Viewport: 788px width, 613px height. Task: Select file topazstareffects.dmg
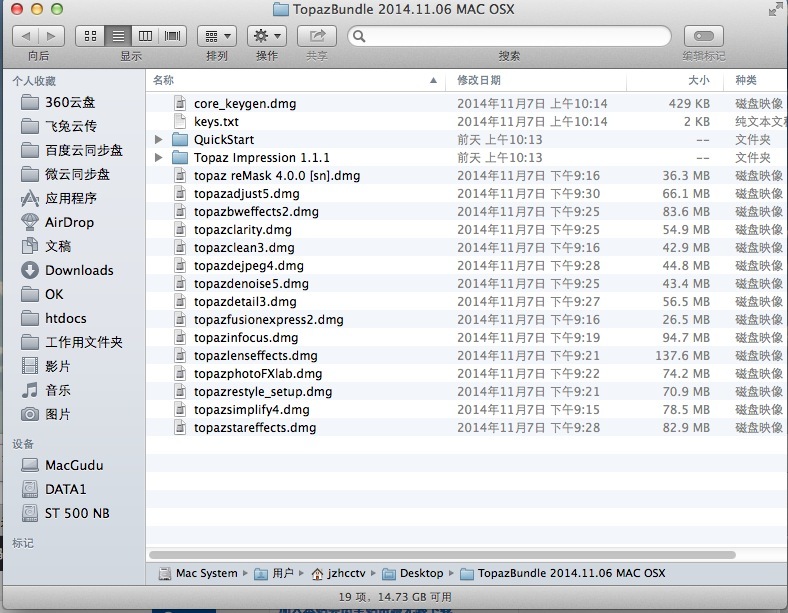[467, 428]
